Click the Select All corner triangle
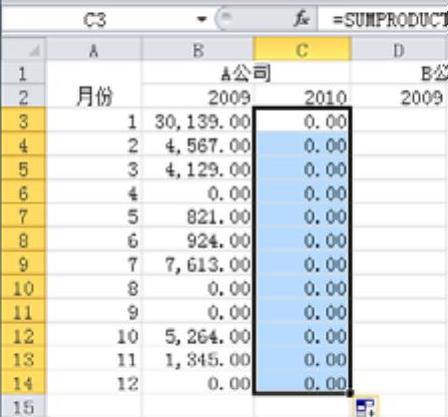The height and width of the screenshot is (417, 448). coord(24,50)
